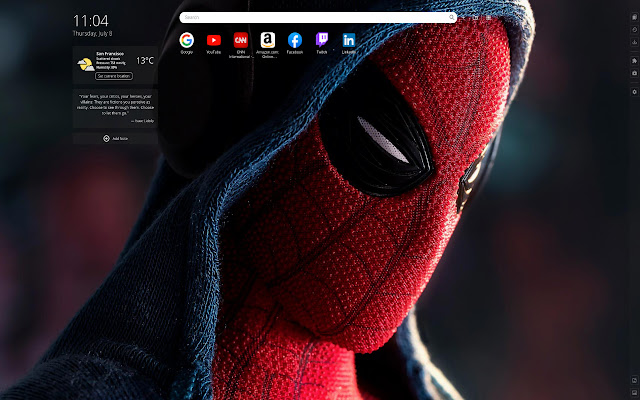The height and width of the screenshot is (400, 640).
Task: Open the CNN International shortcut
Action: (241, 45)
